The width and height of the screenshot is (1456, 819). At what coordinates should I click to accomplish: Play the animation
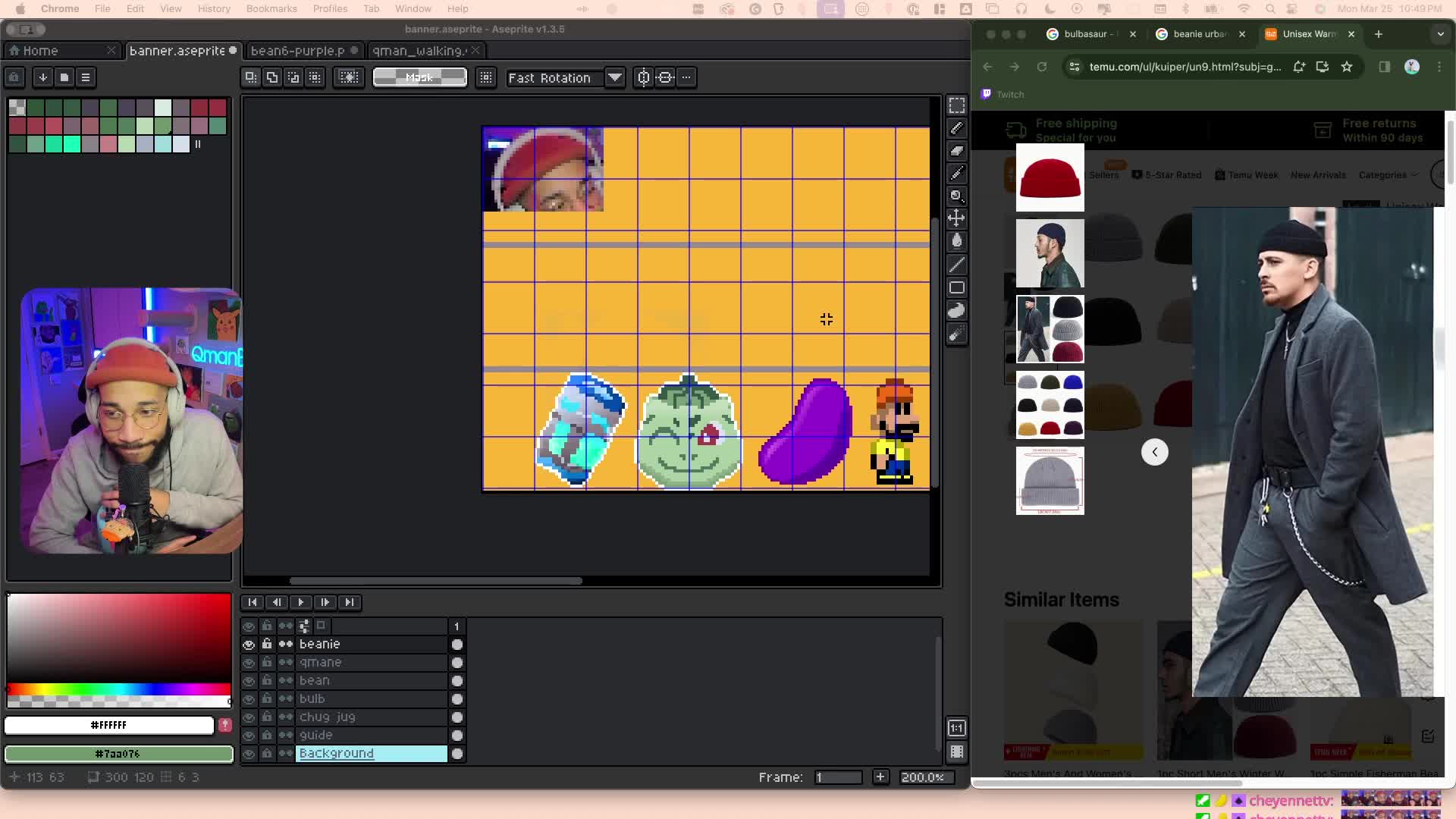(301, 602)
